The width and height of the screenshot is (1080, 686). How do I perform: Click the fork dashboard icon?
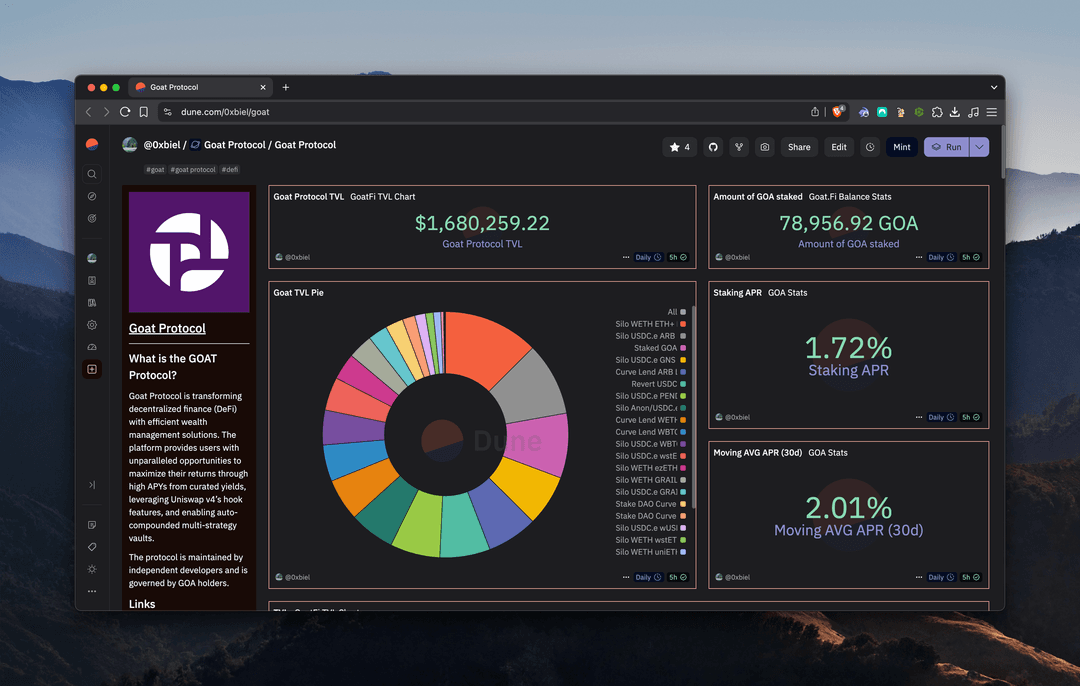click(739, 147)
